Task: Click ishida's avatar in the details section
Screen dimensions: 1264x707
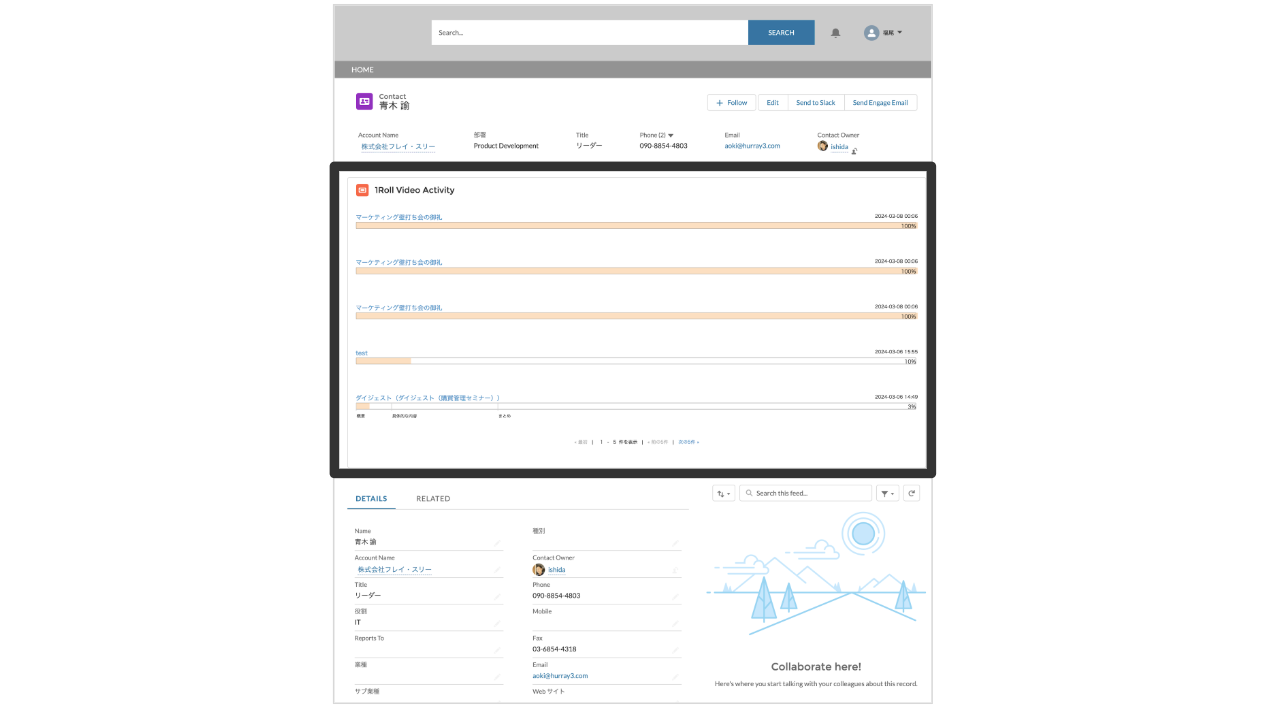Action: pos(539,570)
